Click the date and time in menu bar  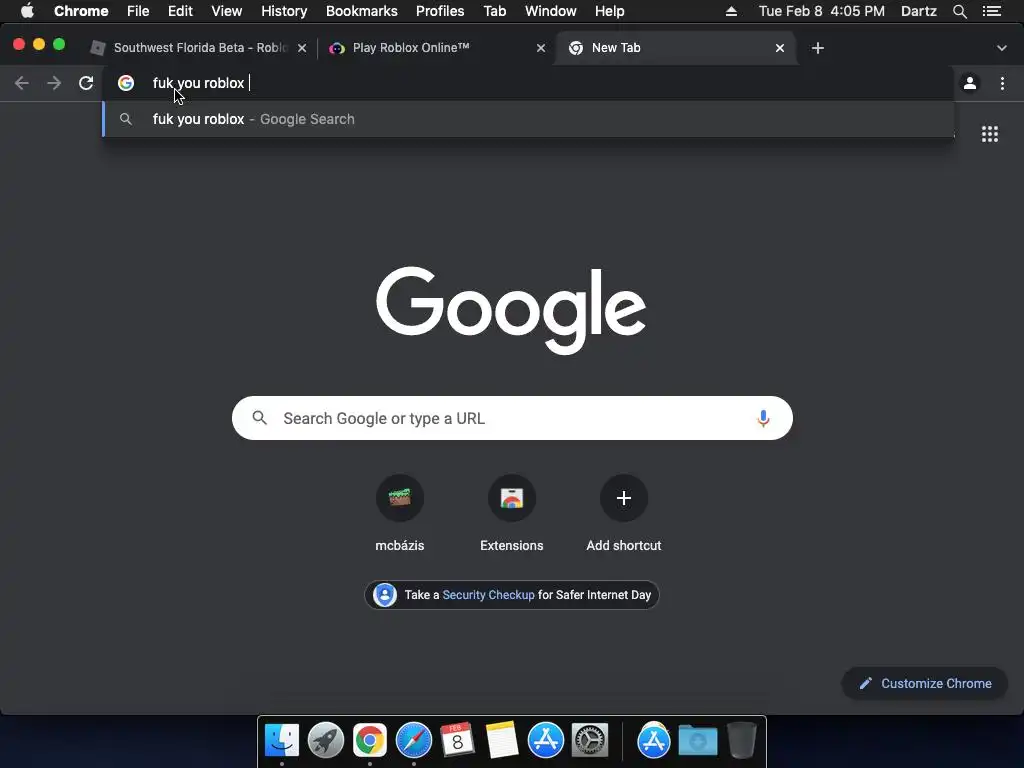coord(822,11)
